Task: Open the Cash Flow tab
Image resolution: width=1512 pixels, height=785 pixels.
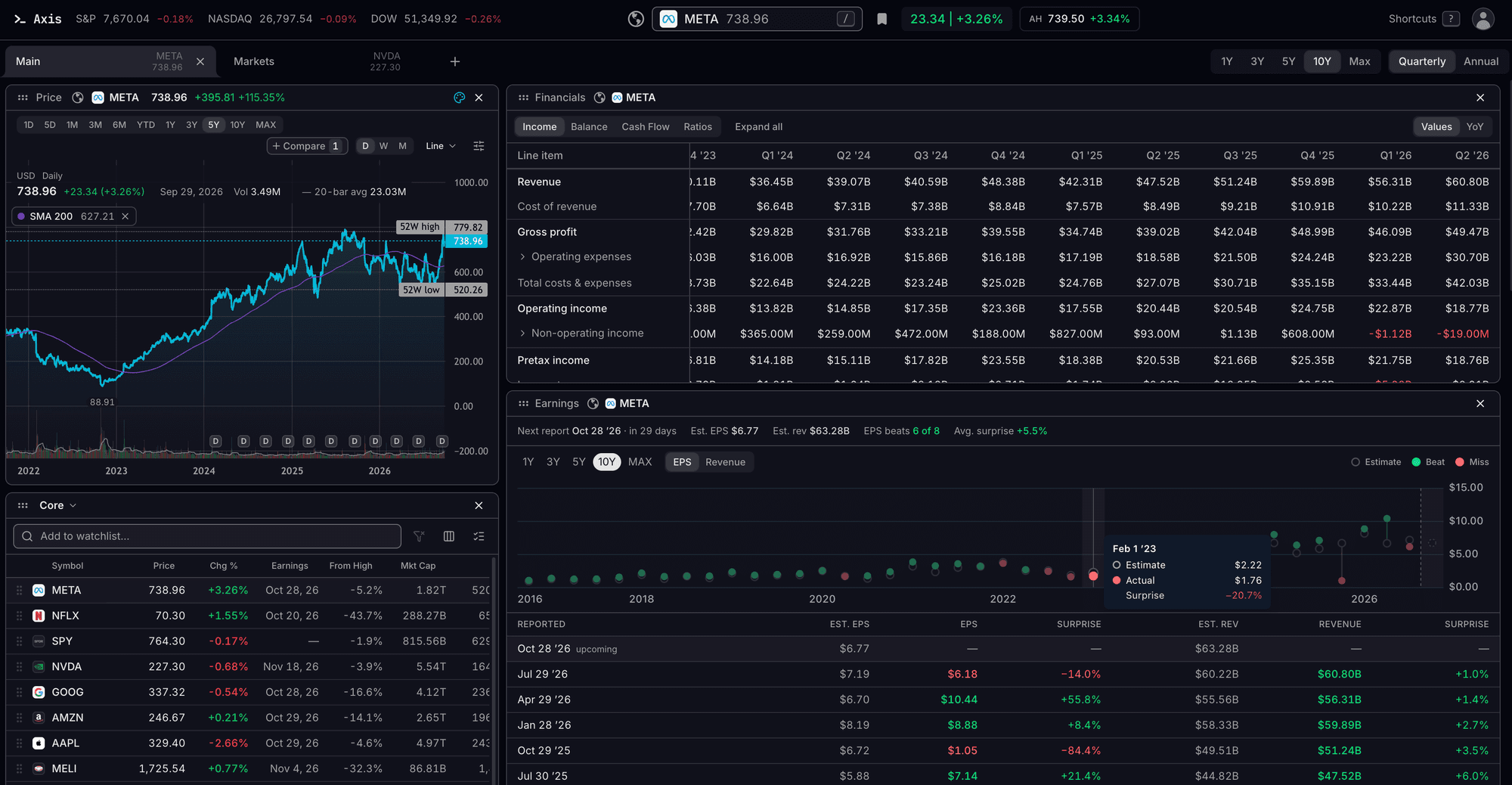Action: click(x=646, y=127)
